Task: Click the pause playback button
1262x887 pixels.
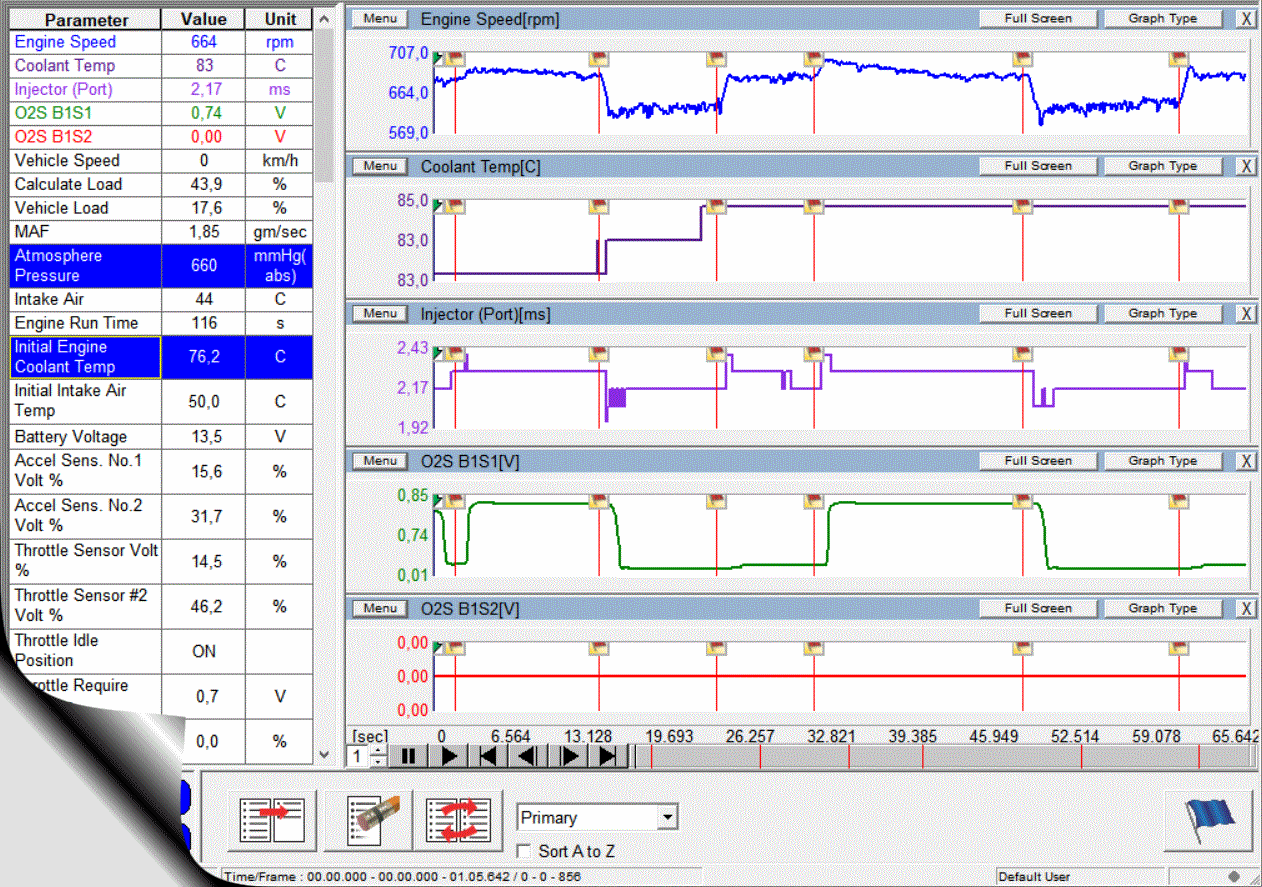Action: [x=408, y=757]
